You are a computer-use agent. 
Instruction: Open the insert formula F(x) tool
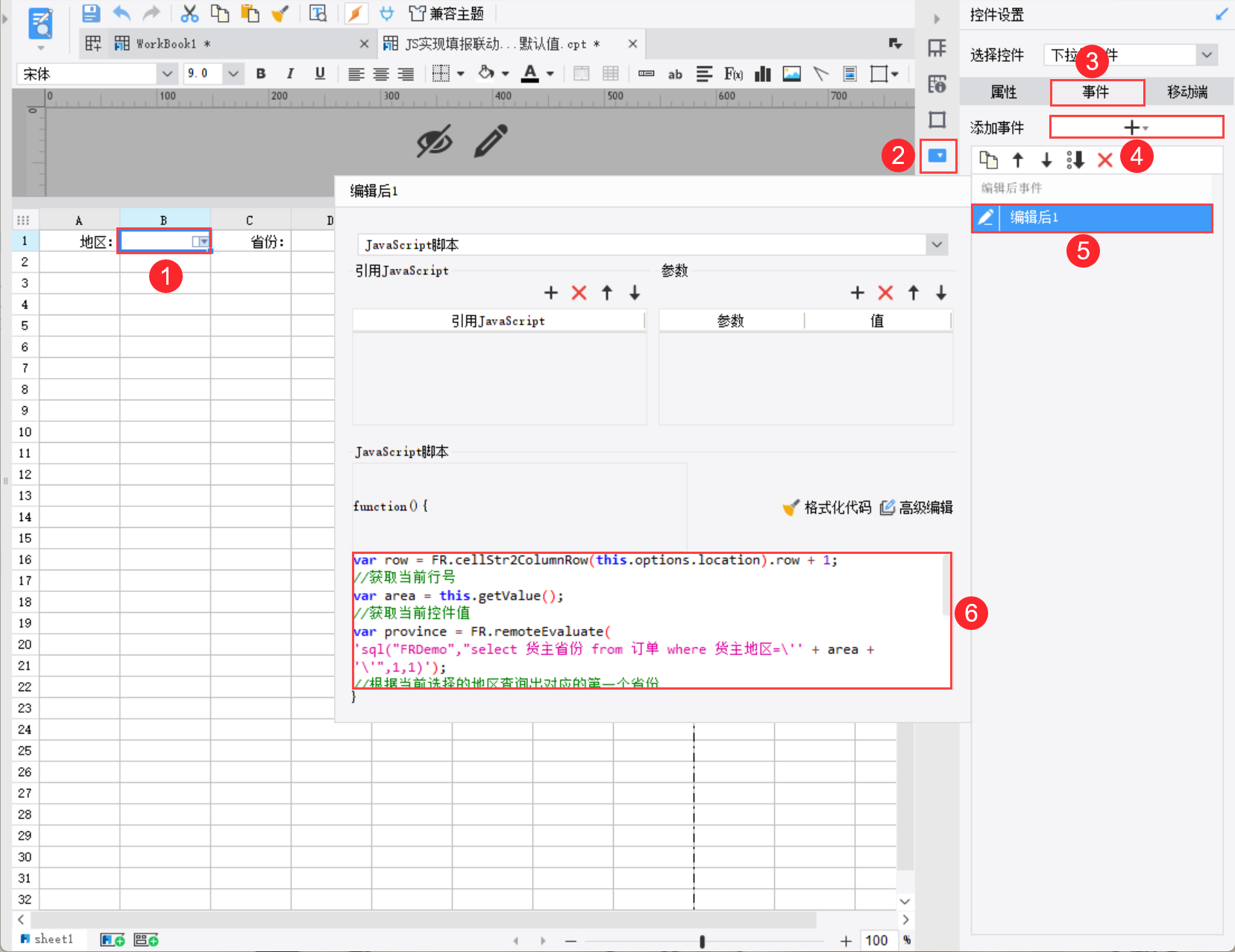734,74
